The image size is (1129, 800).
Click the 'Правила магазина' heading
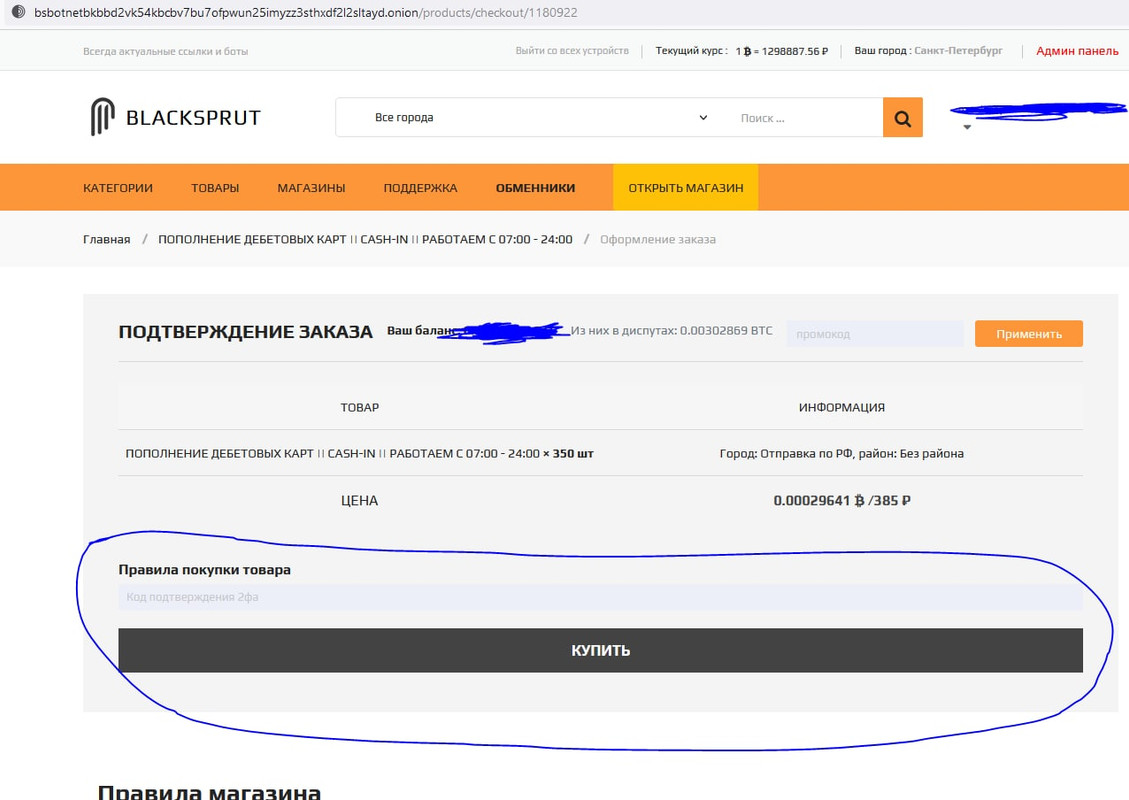coord(210,791)
